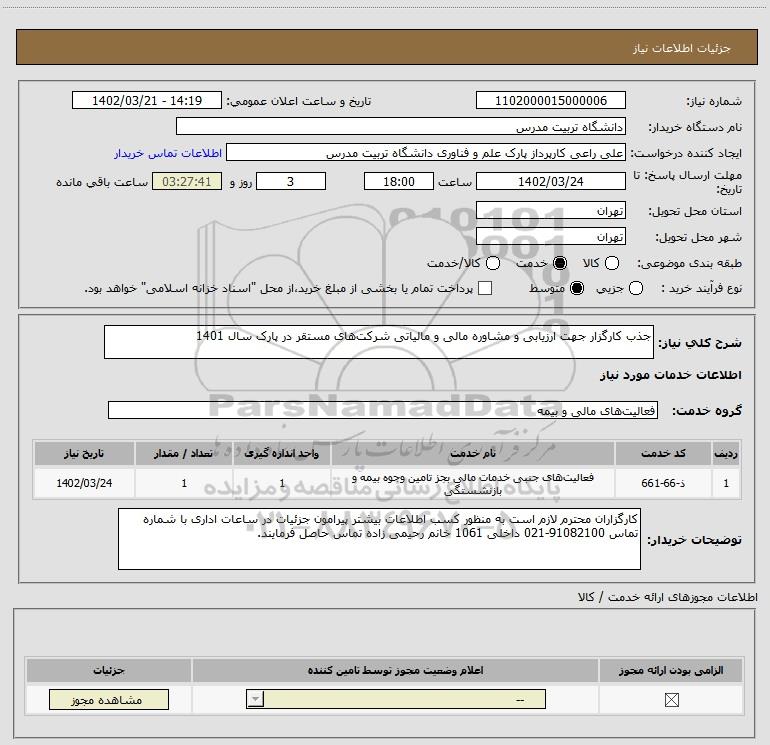This screenshot has height=745, width=770.
Task: Select the جزیی purchase type radio
Action: (636, 288)
